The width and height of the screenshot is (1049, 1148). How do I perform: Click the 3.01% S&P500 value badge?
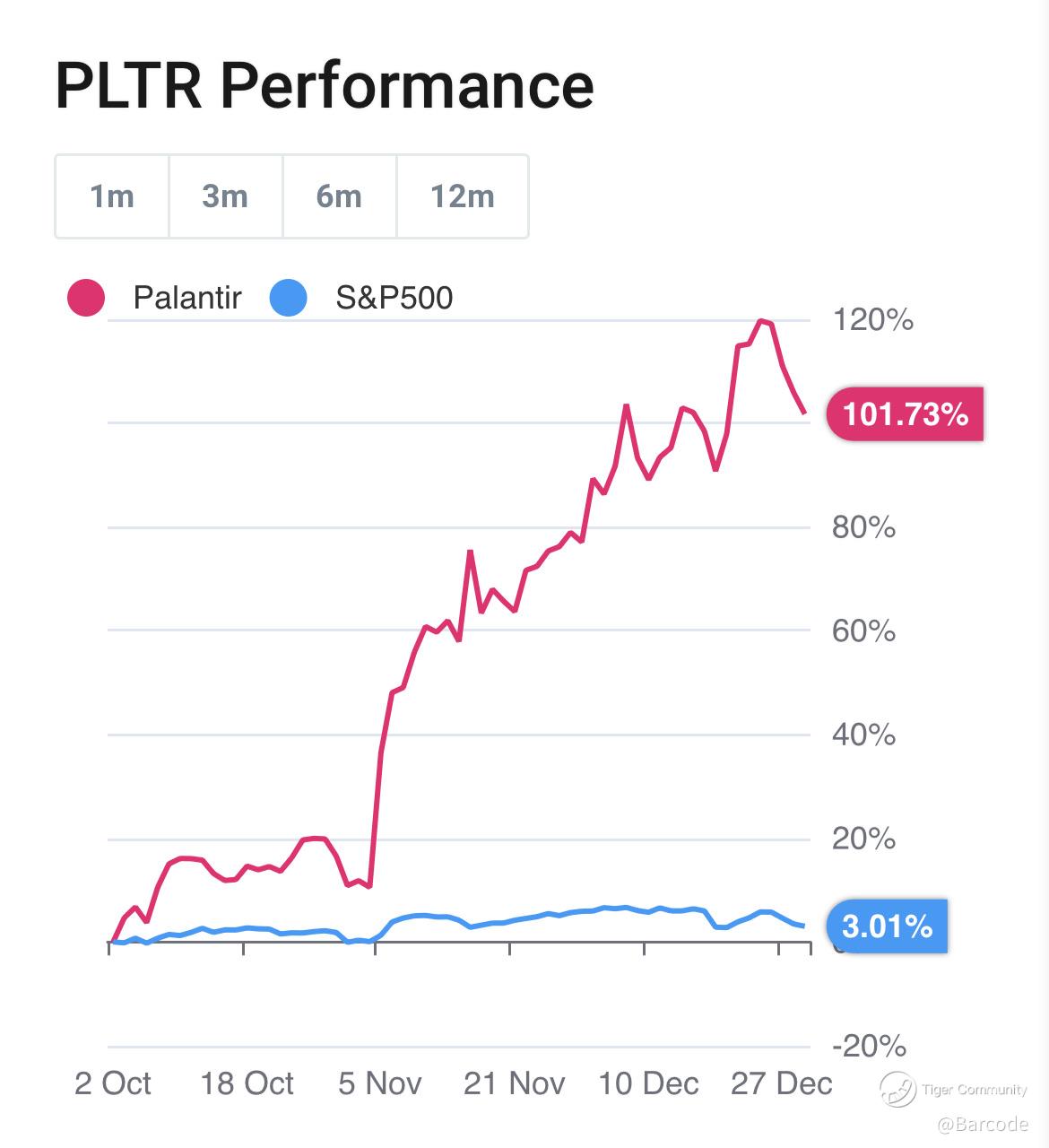click(x=888, y=926)
